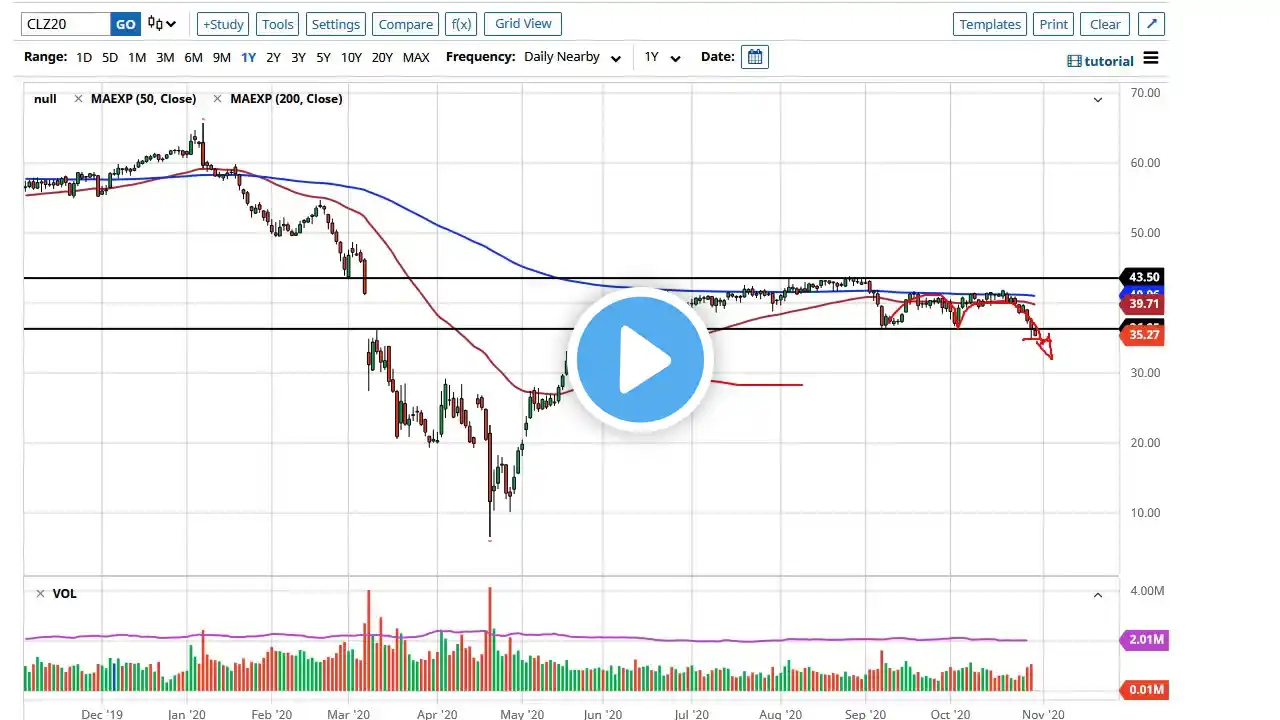Select the 2Y range

tap(273, 57)
